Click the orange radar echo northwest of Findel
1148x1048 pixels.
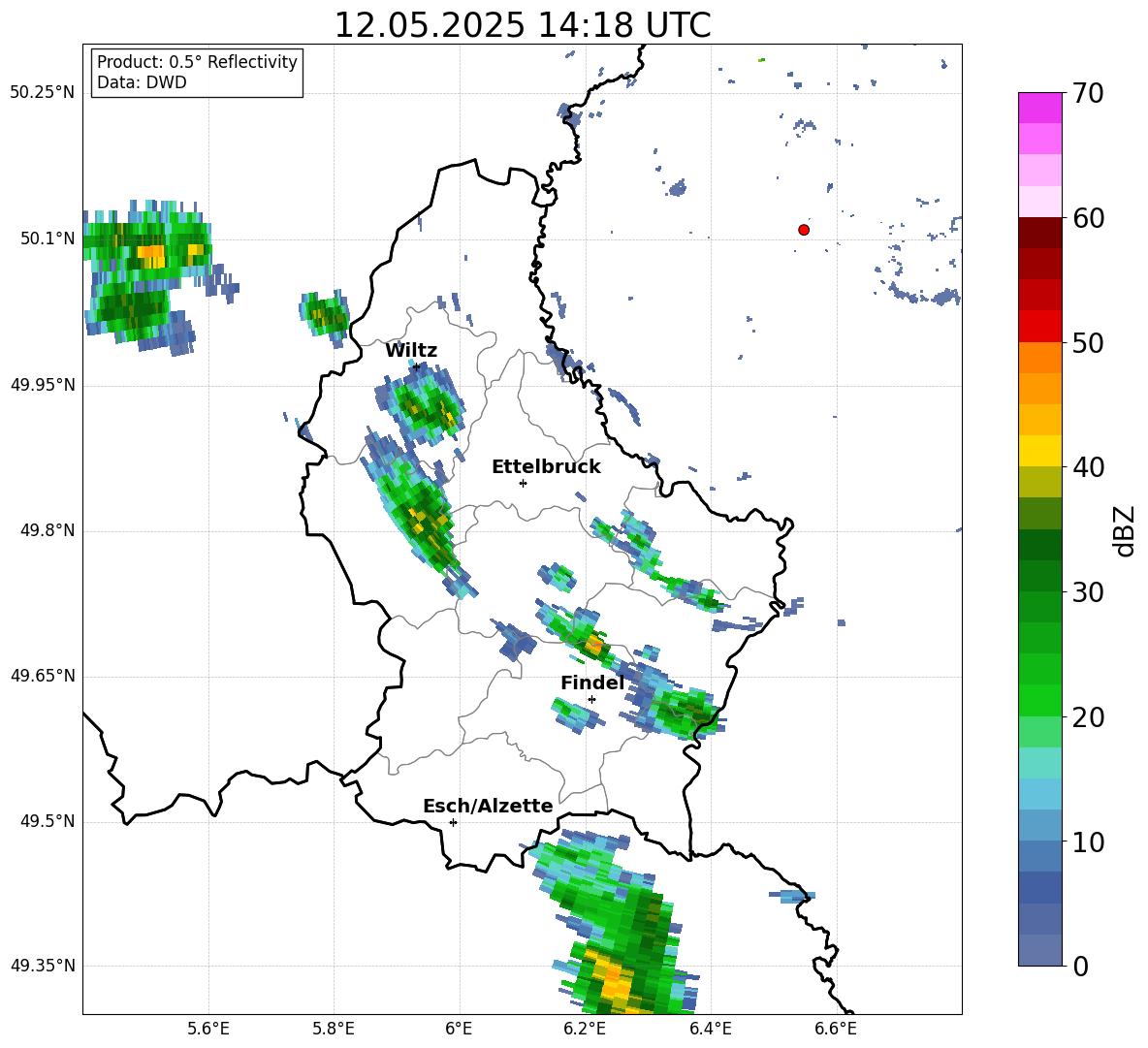[593, 646]
